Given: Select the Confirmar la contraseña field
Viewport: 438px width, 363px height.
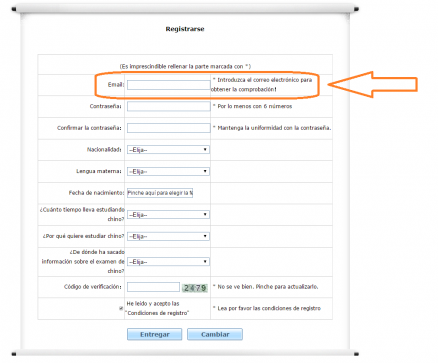Looking at the screenshot, I should tap(169, 128).
